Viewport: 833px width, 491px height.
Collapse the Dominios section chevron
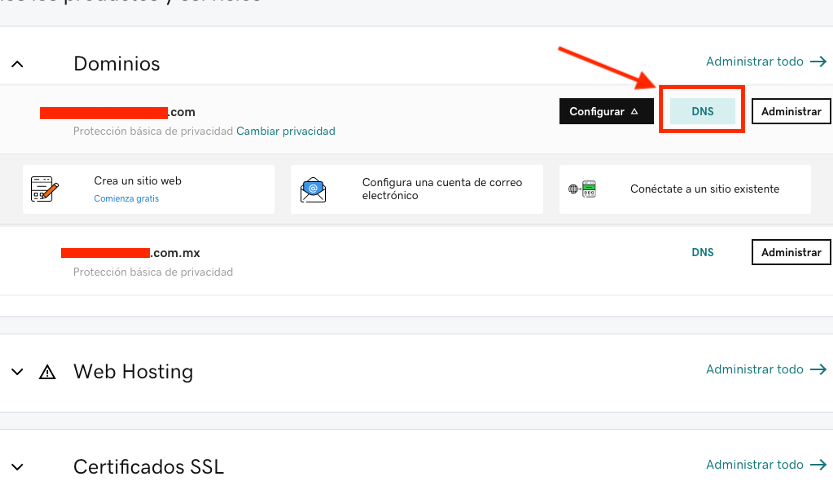click(17, 63)
